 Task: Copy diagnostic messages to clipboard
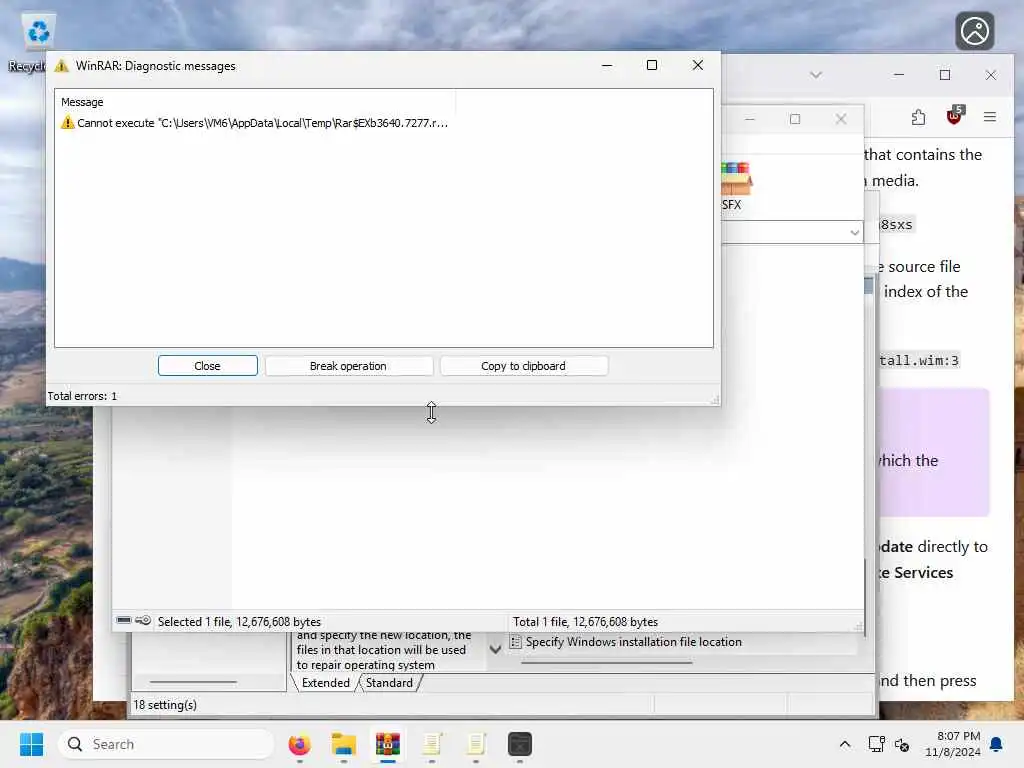[x=524, y=366]
